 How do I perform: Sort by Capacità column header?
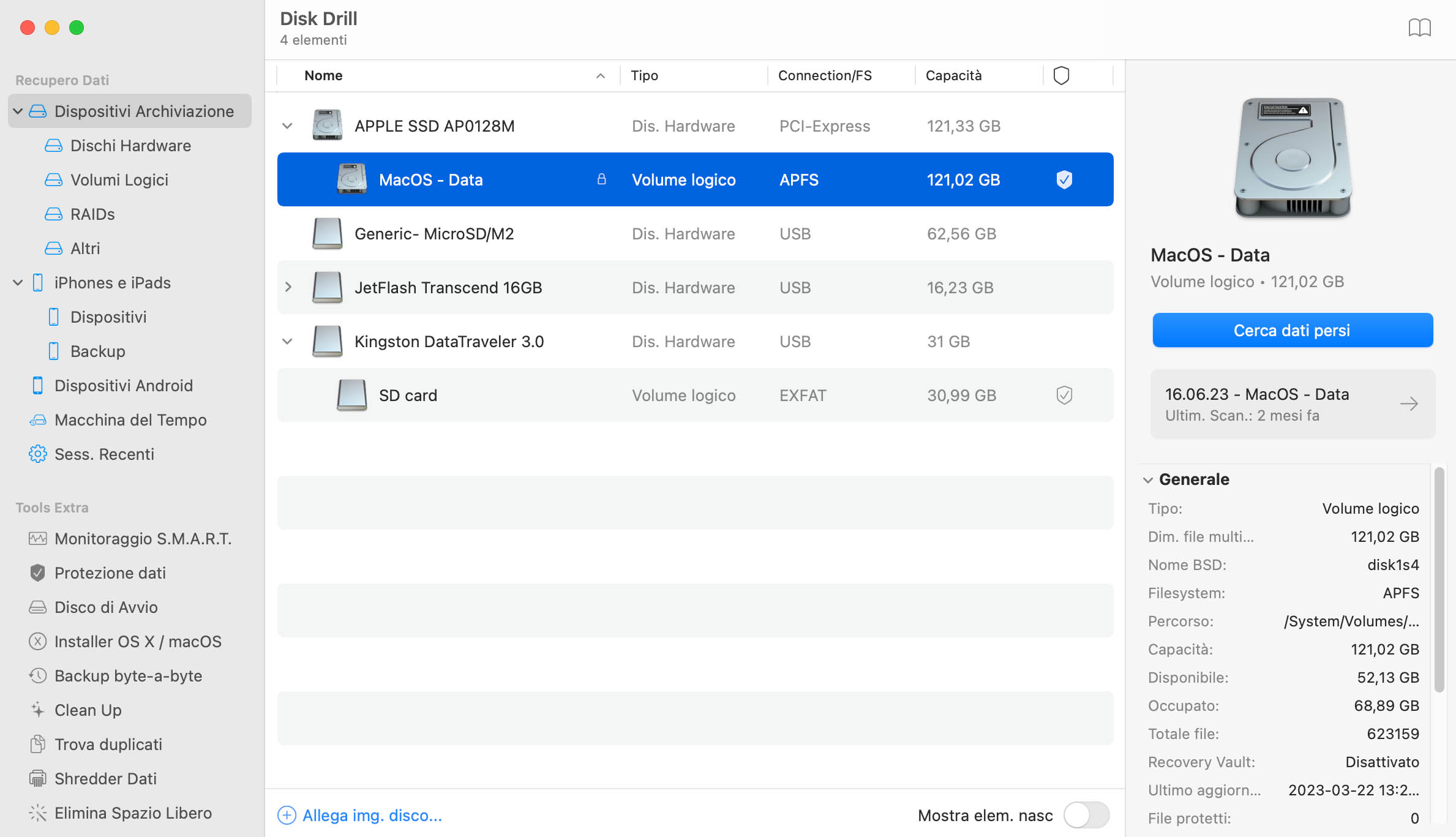coord(954,75)
